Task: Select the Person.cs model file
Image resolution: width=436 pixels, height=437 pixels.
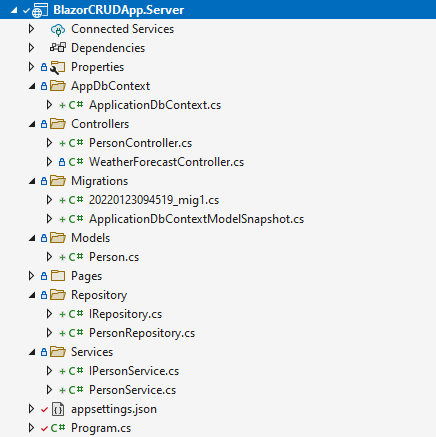Action: click(x=114, y=257)
